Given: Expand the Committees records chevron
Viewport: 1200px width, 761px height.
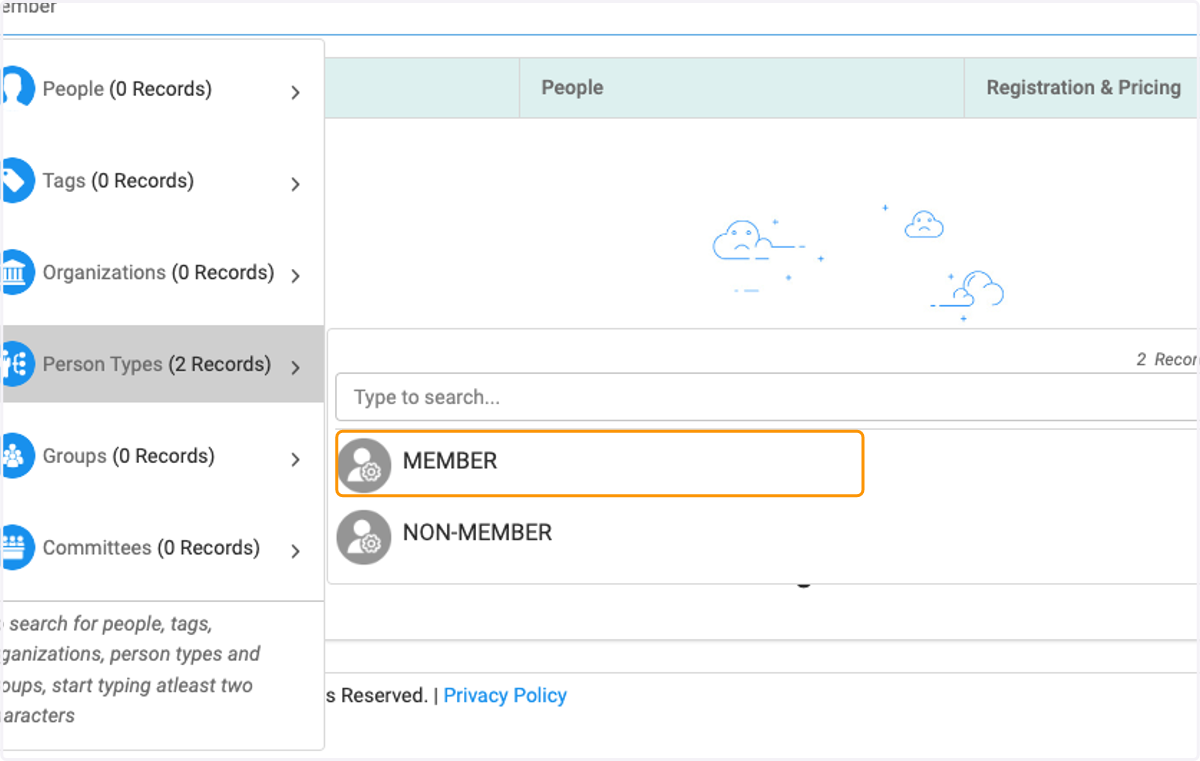Looking at the screenshot, I should point(295,551).
